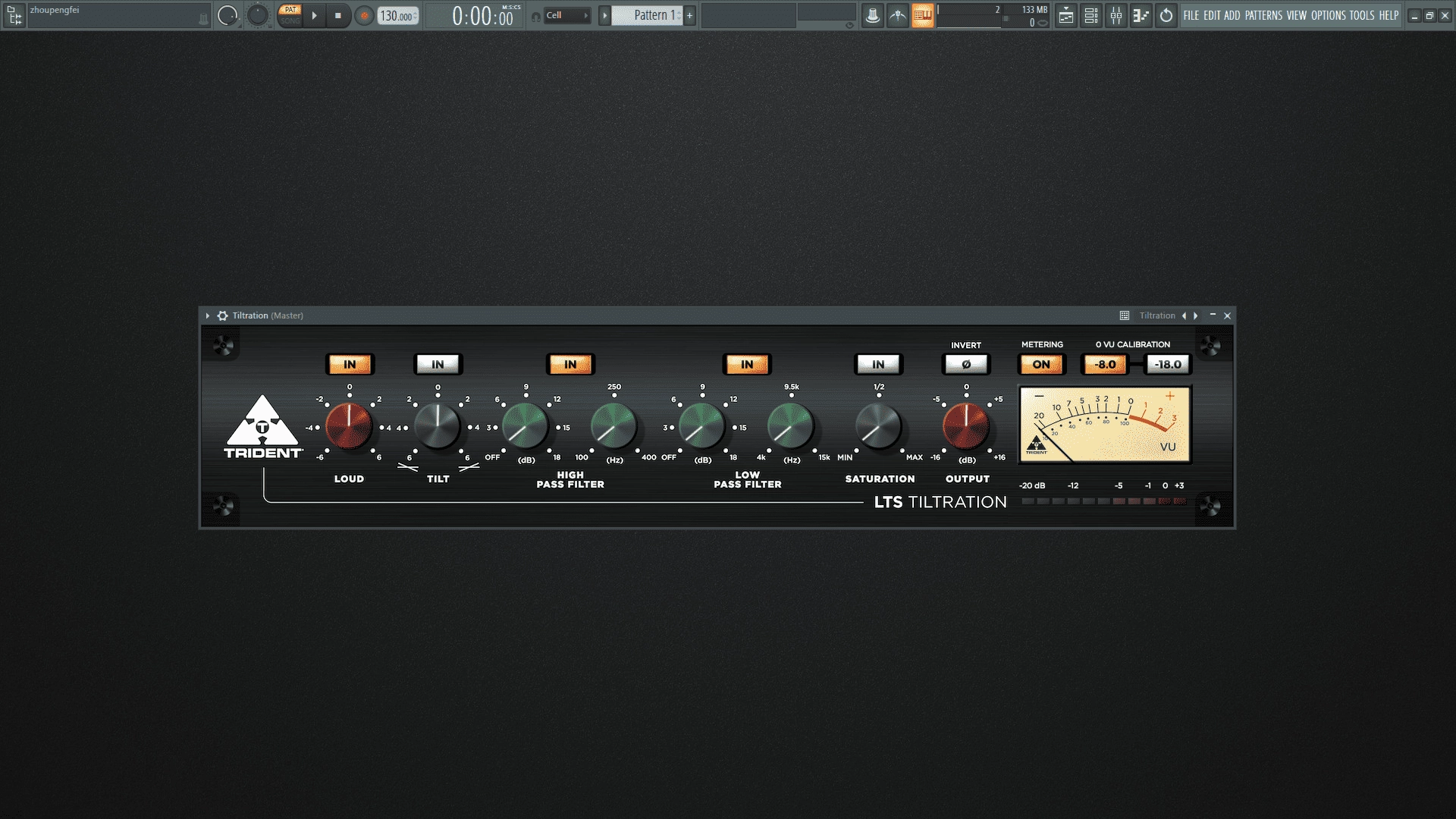This screenshot has width=1456, height=819.
Task: Switch to SONG mode
Action: click(x=290, y=21)
